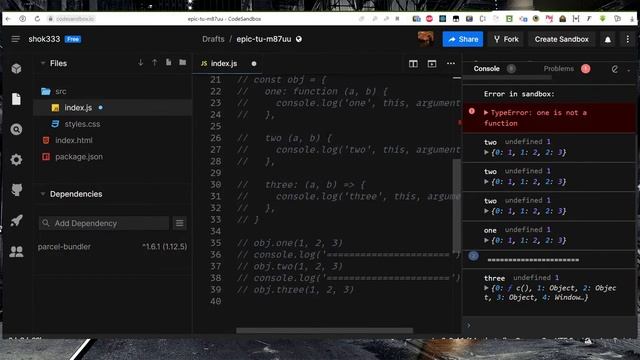Click the Error in sandbox message
The width and height of the screenshot is (640, 360).
click(519, 94)
